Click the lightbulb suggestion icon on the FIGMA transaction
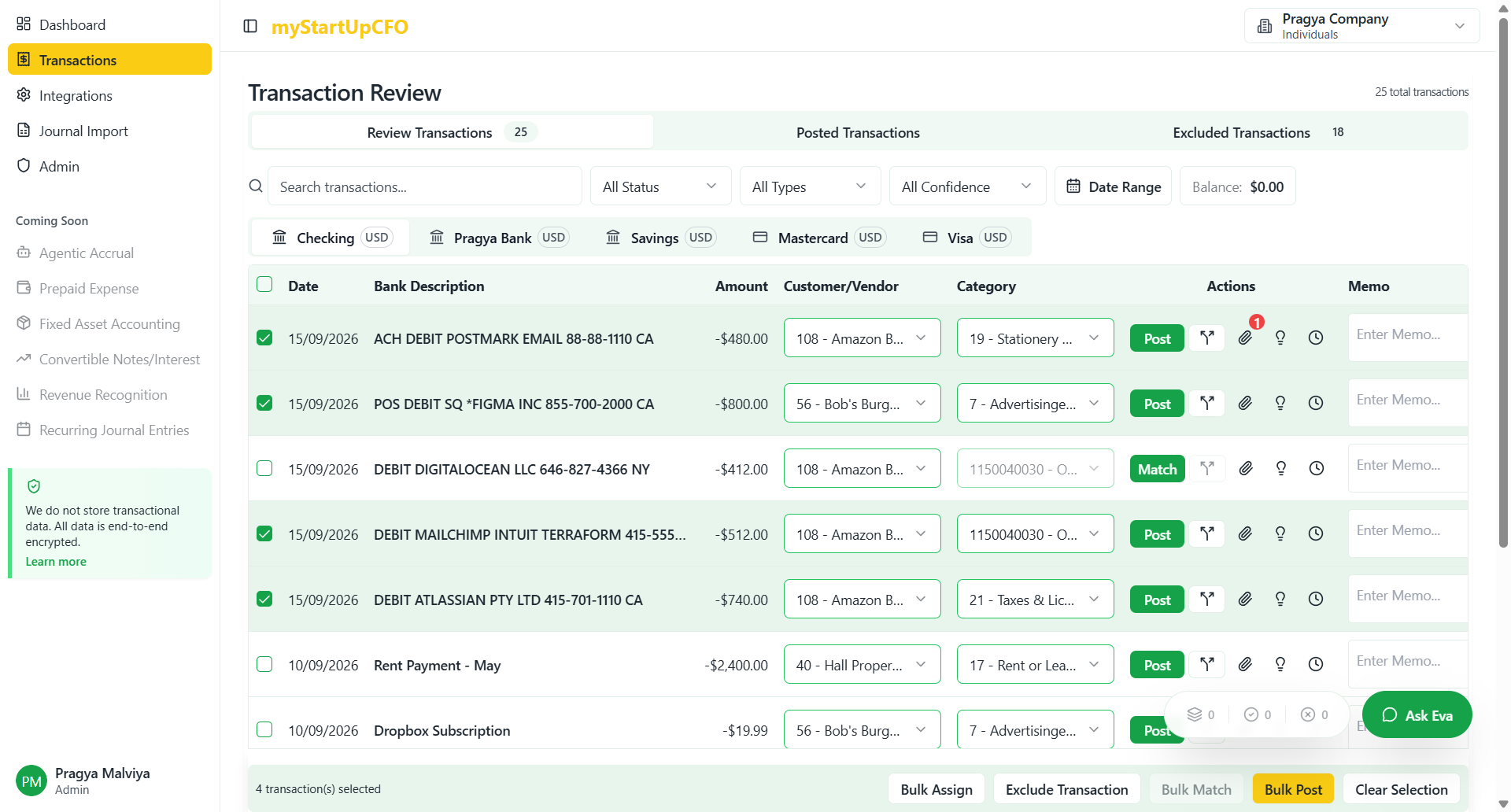This screenshot has height=812, width=1511. 1280,403
